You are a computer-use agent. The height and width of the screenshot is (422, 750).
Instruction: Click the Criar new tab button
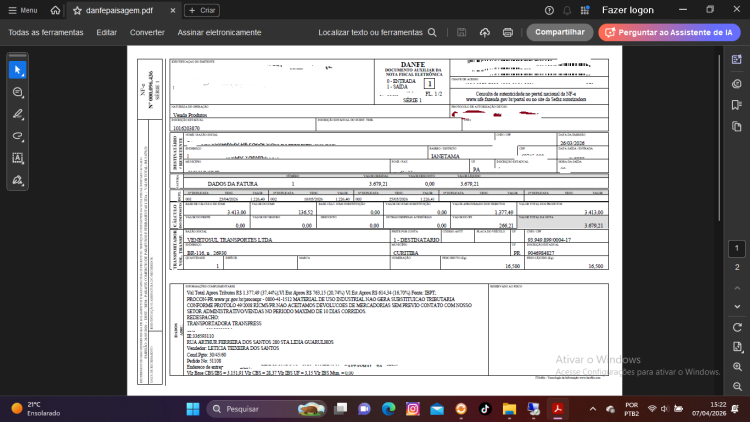[x=202, y=10]
